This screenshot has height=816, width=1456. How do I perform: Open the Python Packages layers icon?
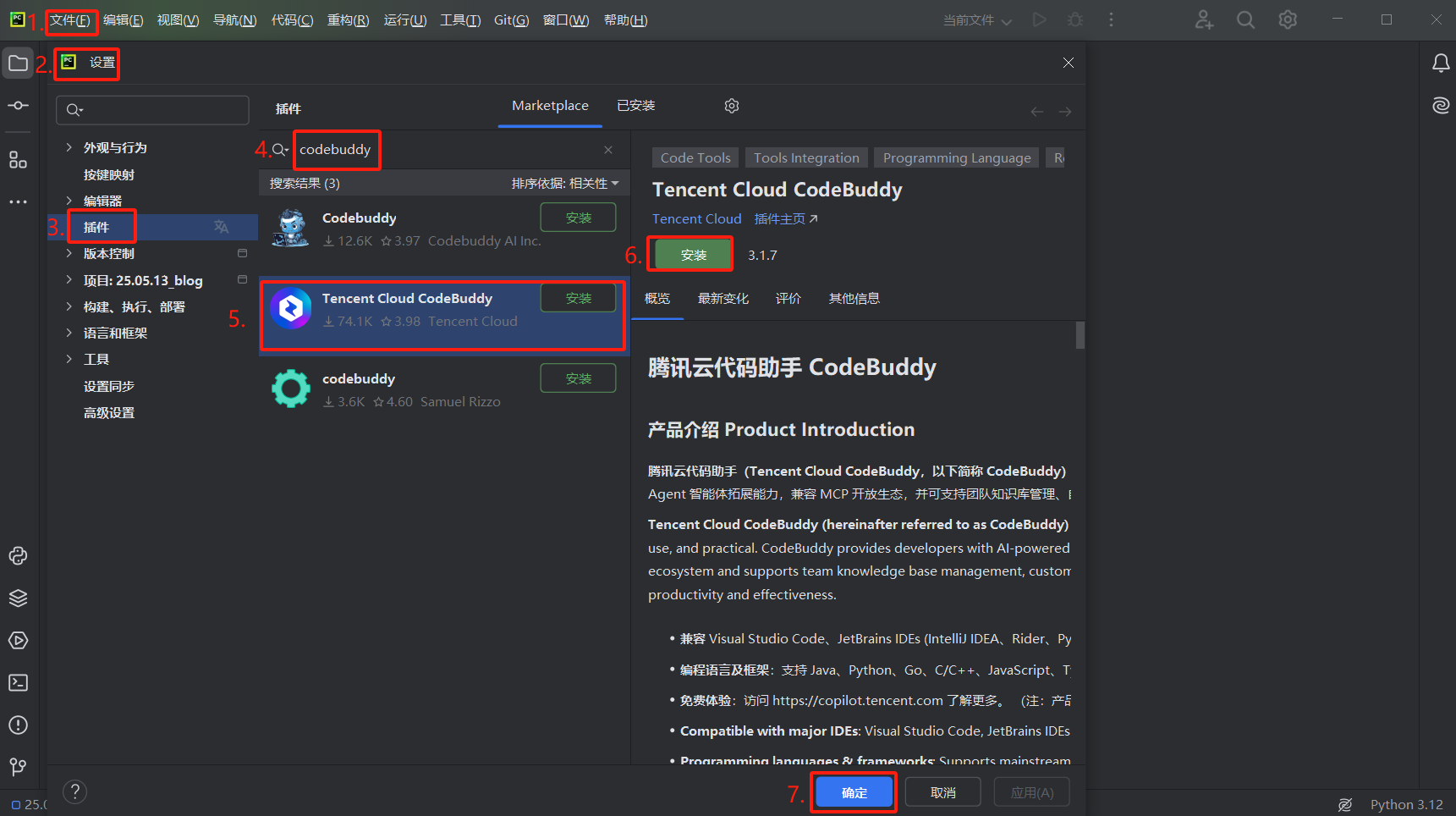pos(18,598)
